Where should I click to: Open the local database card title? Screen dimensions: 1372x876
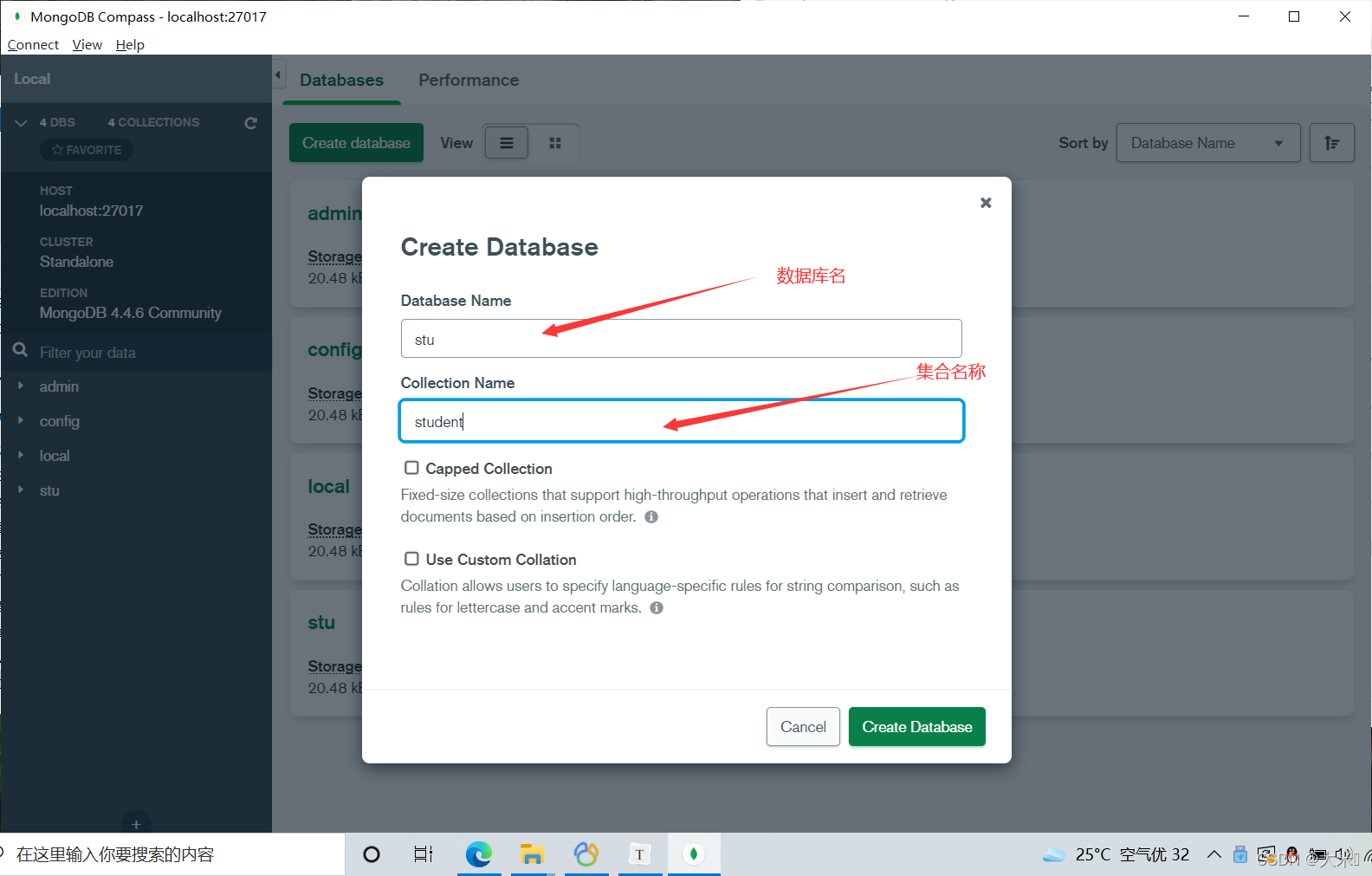pyautogui.click(x=329, y=487)
